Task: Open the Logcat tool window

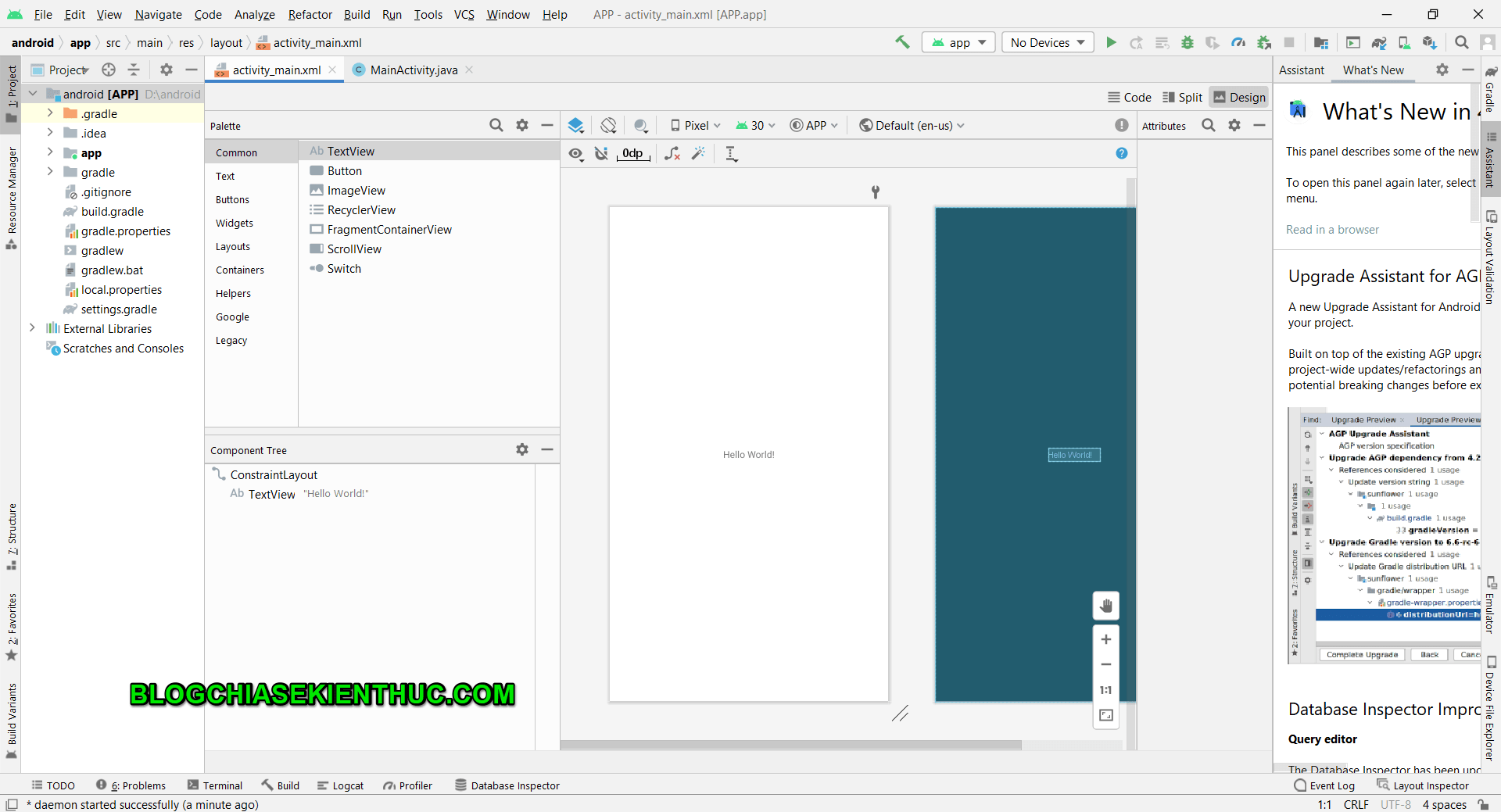Action: tap(340, 785)
